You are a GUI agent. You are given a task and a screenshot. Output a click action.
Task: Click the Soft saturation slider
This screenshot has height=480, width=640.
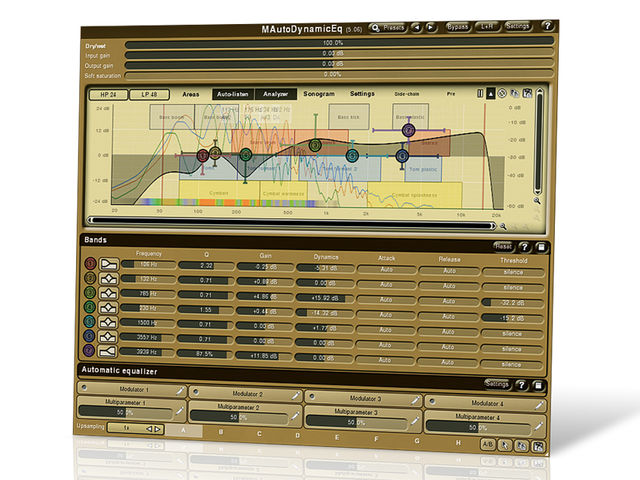339,74
